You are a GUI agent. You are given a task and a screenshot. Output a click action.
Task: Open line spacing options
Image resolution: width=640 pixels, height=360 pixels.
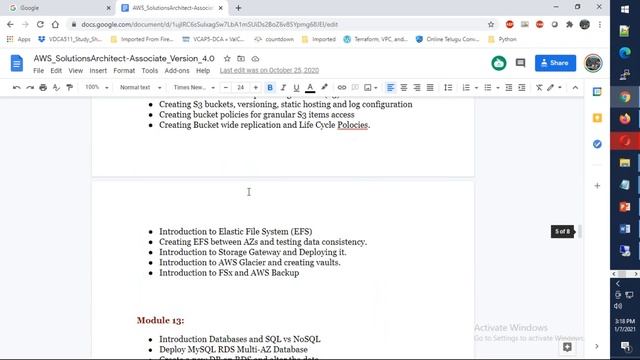pos(448,87)
